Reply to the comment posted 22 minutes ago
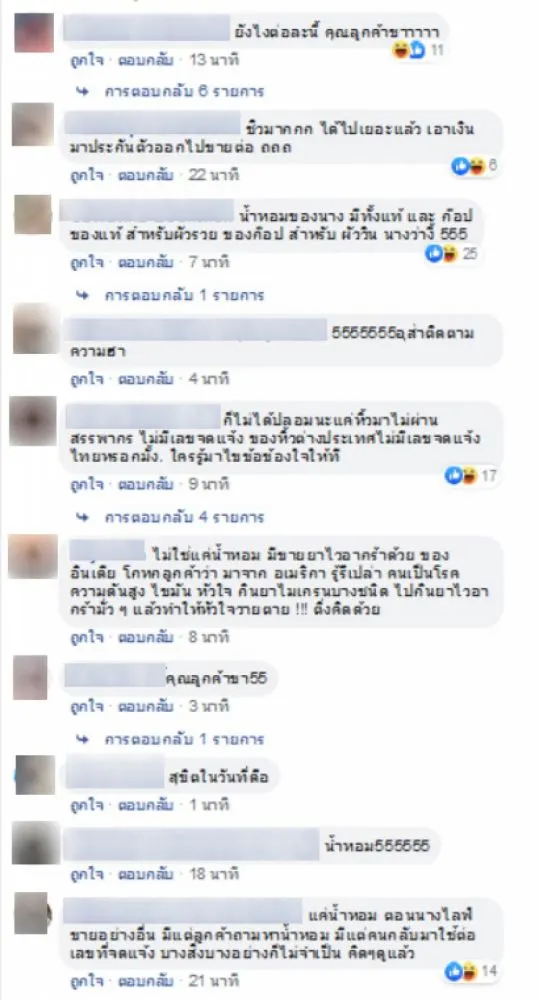The width and height of the screenshot is (539, 1000). point(145,174)
